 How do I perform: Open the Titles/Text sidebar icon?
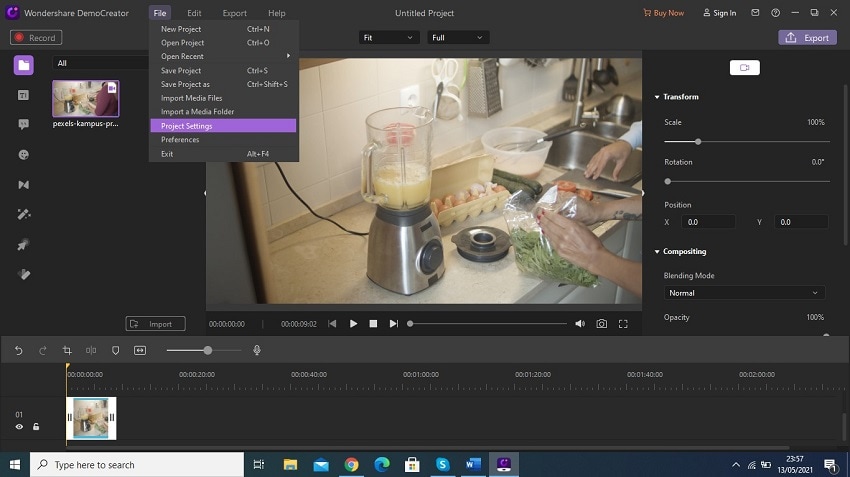tap(23, 95)
